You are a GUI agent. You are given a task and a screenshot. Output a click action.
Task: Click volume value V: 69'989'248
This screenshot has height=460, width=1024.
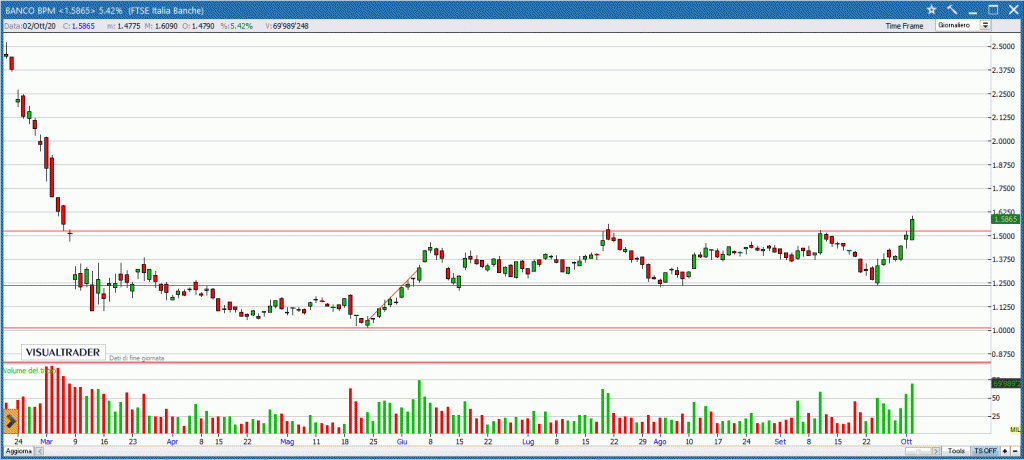[x=287, y=26]
